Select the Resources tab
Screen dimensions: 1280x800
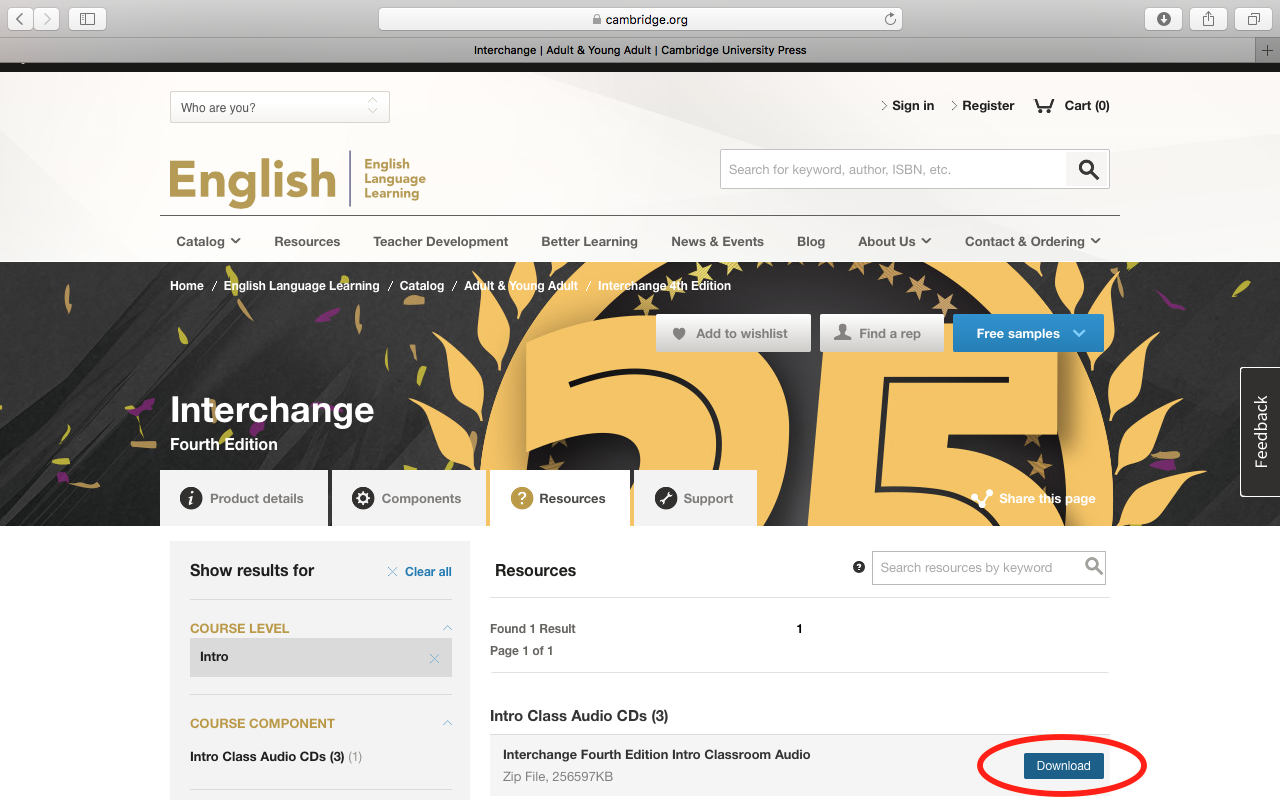(560, 498)
